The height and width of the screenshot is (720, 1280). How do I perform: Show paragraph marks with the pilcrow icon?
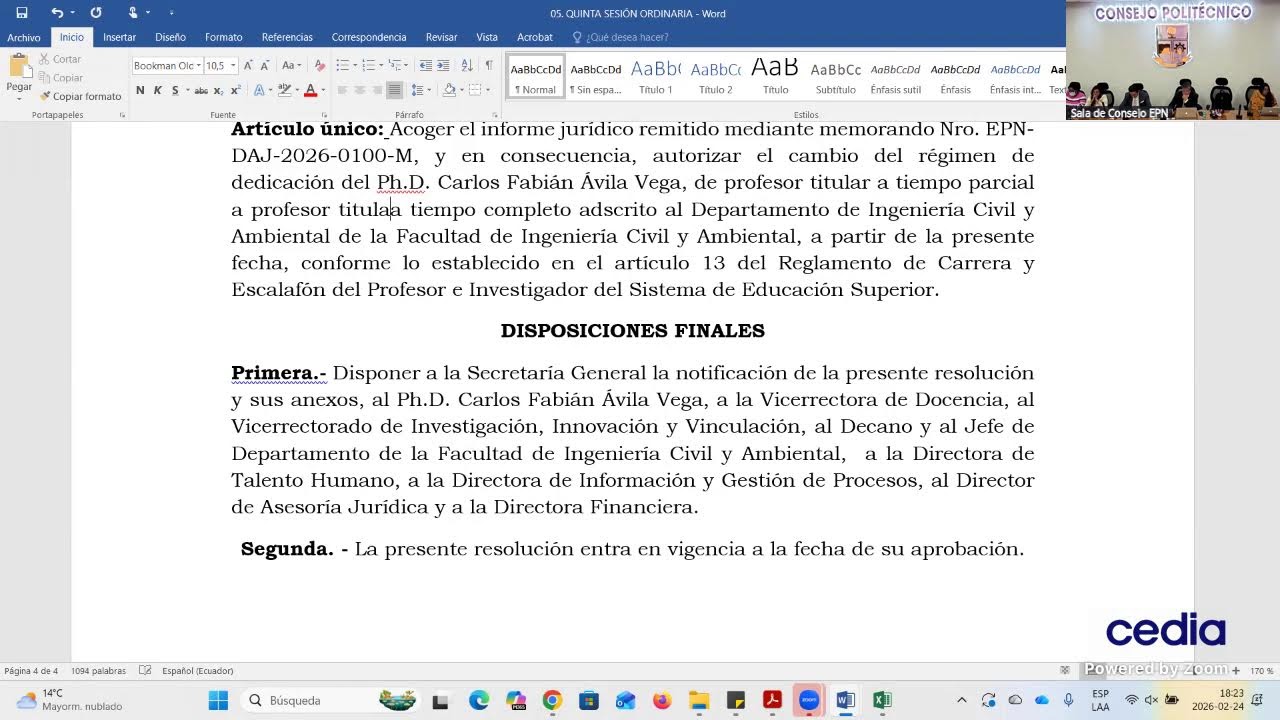click(489, 66)
